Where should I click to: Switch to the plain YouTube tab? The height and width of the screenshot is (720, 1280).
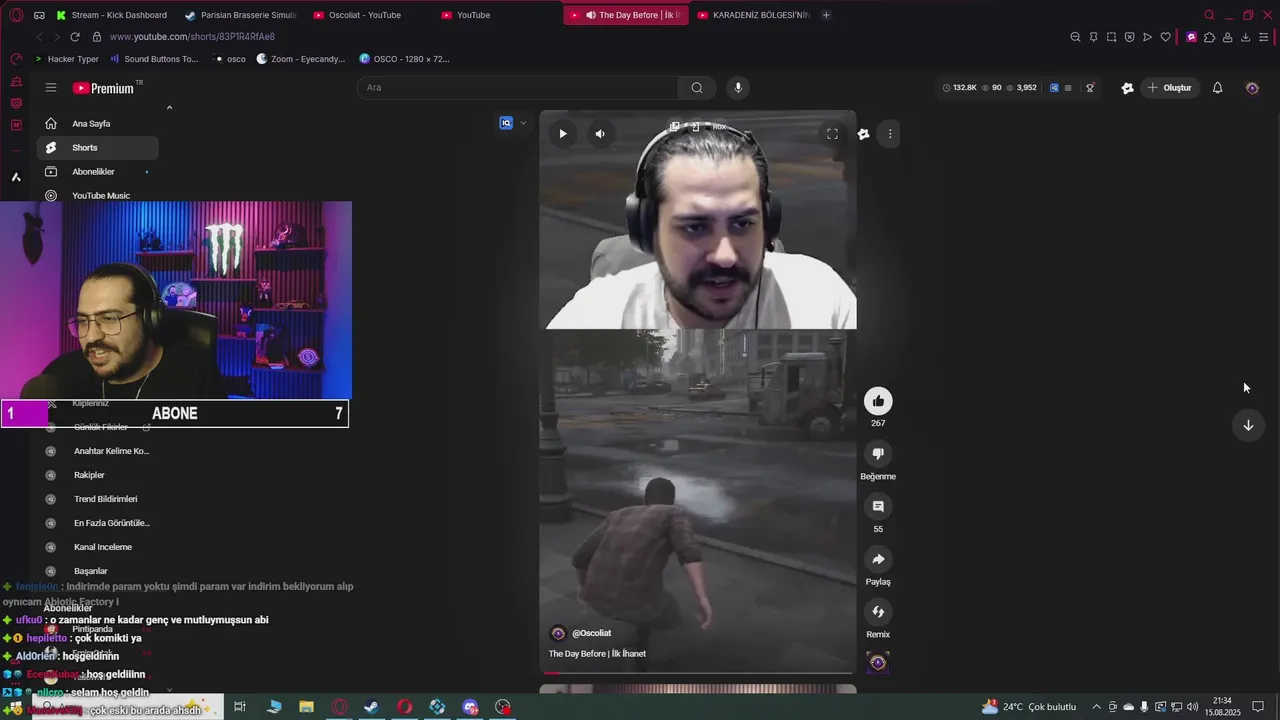point(494,15)
